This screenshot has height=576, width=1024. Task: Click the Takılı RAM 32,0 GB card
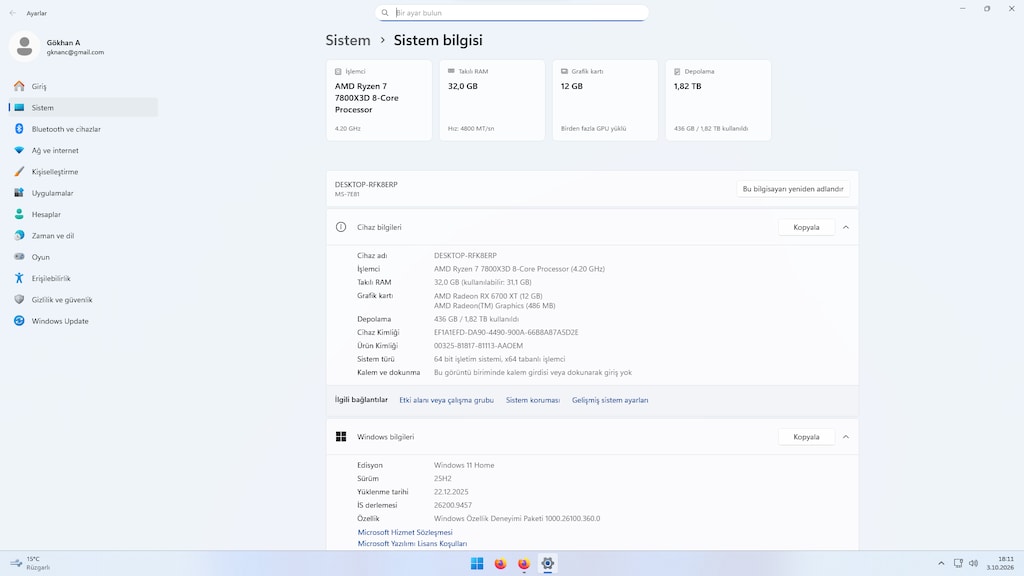492,100
